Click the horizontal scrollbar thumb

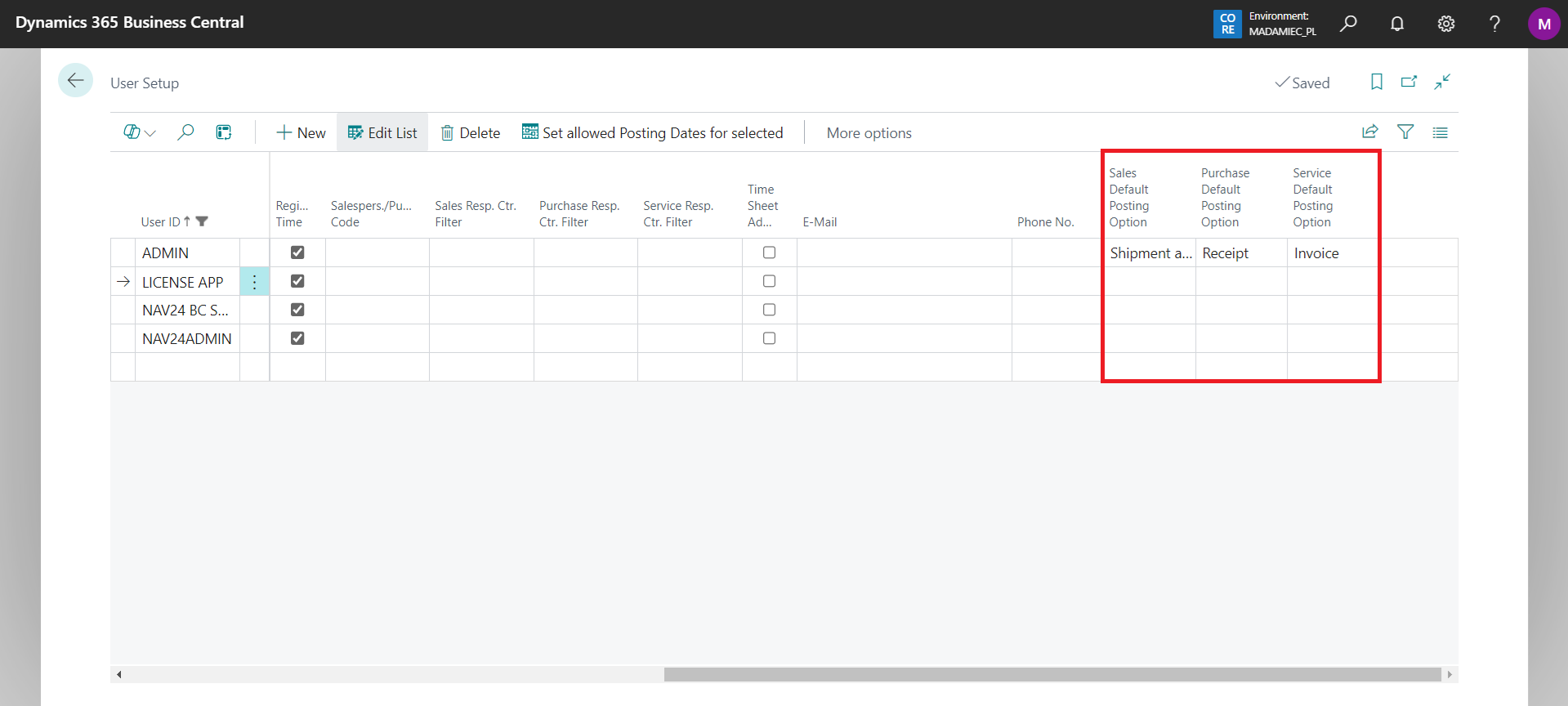(1052, 674)
